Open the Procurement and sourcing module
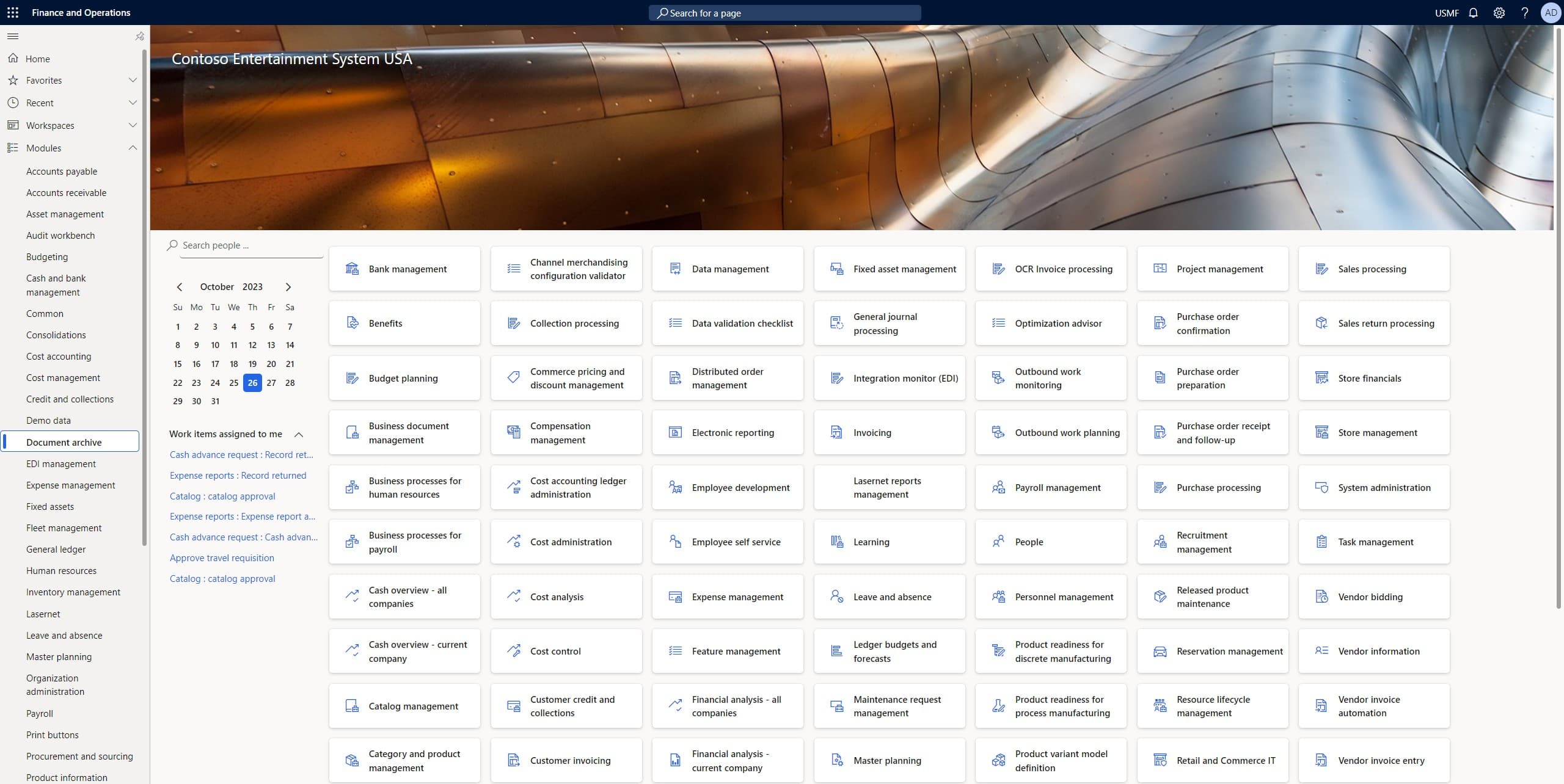This screenshot has height=784, width=1564. point(79,757)
